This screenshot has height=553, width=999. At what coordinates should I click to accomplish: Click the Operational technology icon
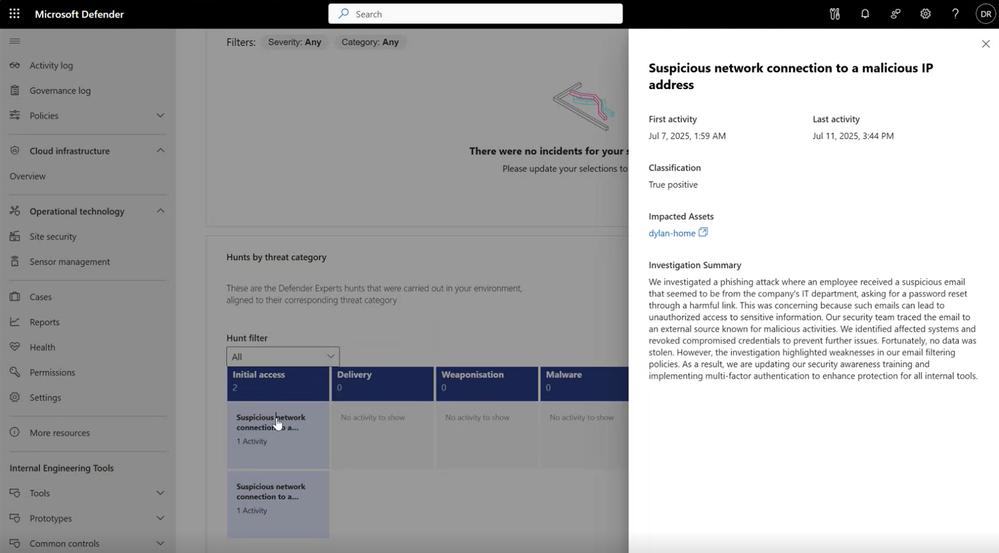[15, 211]
